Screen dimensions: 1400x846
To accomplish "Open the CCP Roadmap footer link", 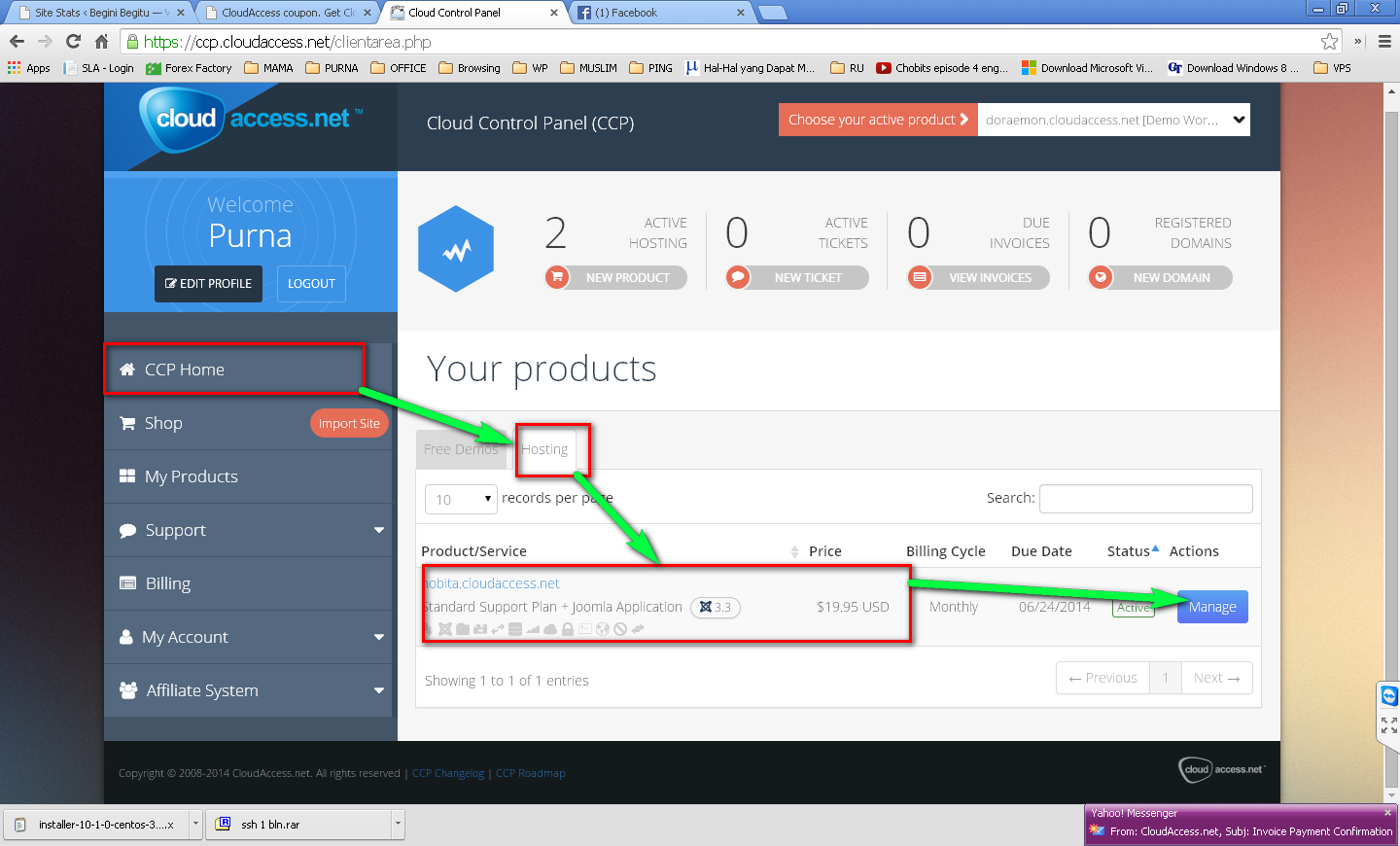I will 530,773.
